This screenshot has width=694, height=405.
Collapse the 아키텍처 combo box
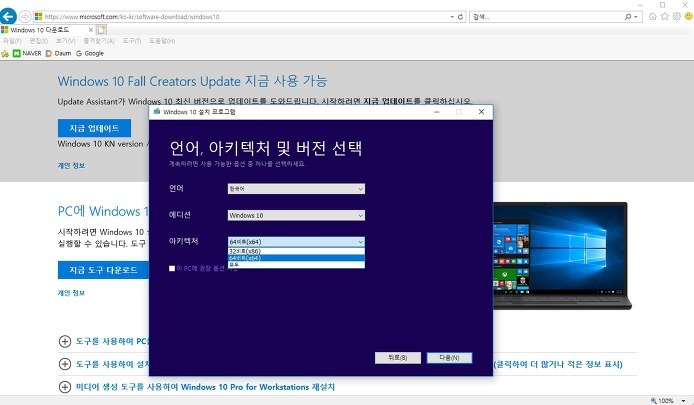[x=296, y=242]
